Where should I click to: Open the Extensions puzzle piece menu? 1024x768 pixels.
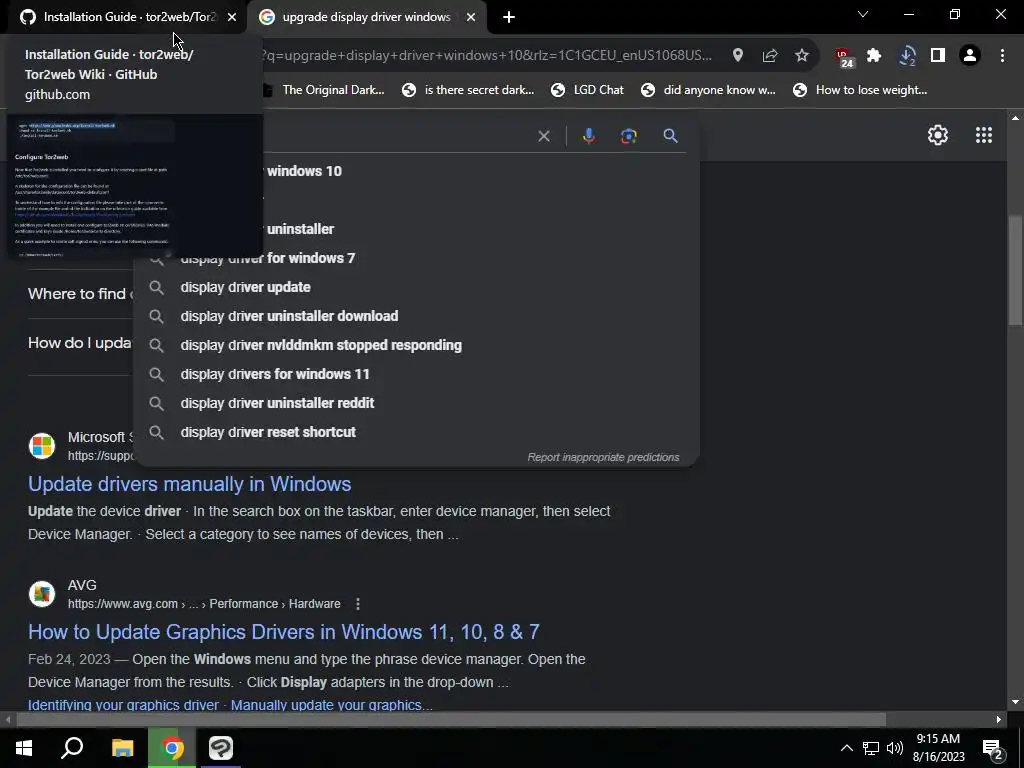pos(874,56)
